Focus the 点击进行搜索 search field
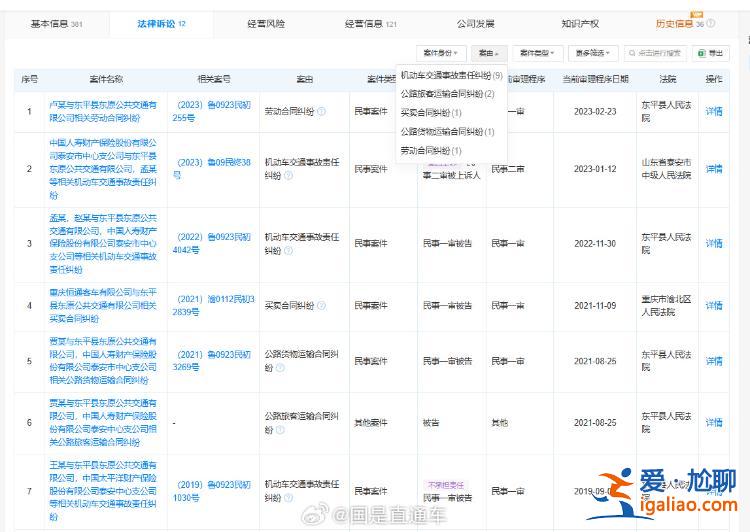 click(655, 53)
